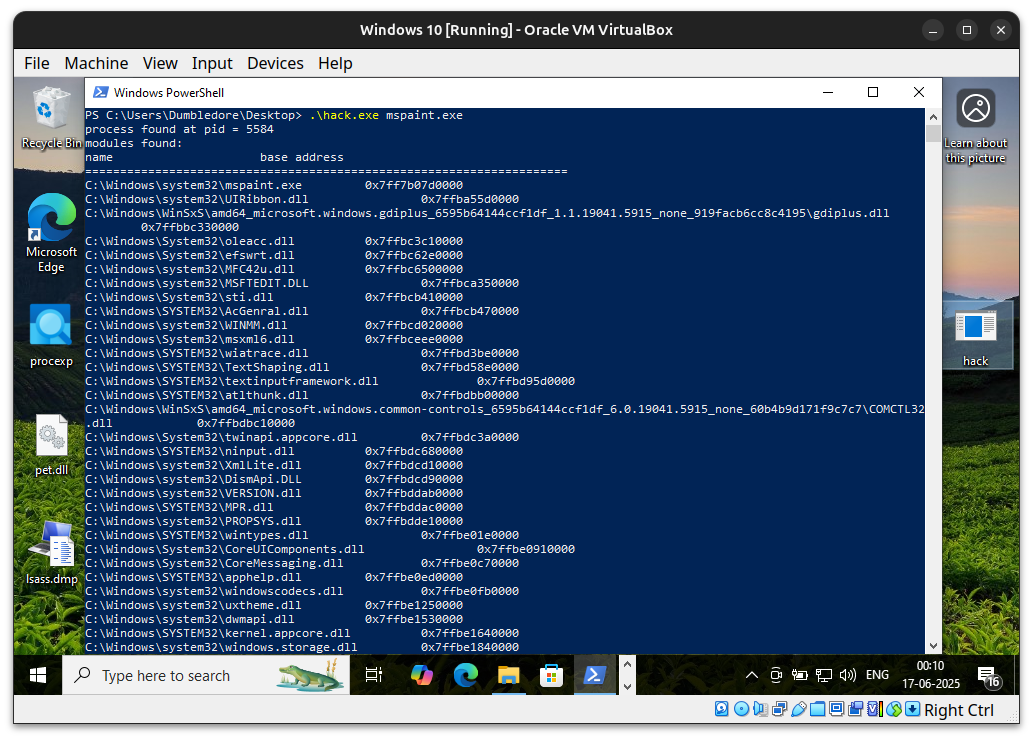Viewport: 1033px width, 740px height.
Task: Open the clock showing 00:10
Action: pos(930,675)
